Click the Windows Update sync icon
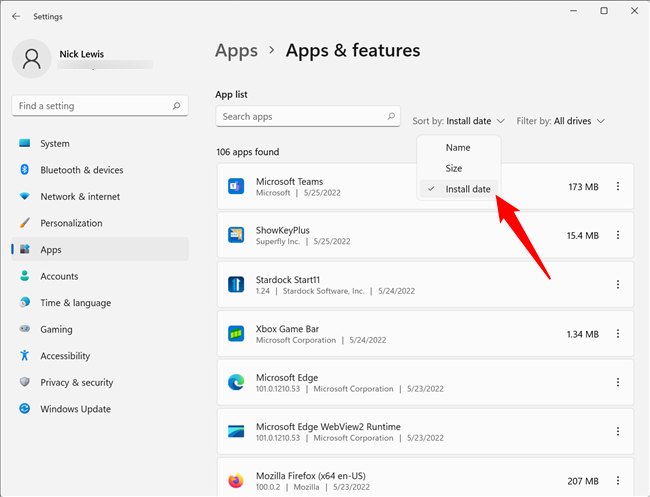The width and height of the screenshot is (650, 497). [24, 408]
